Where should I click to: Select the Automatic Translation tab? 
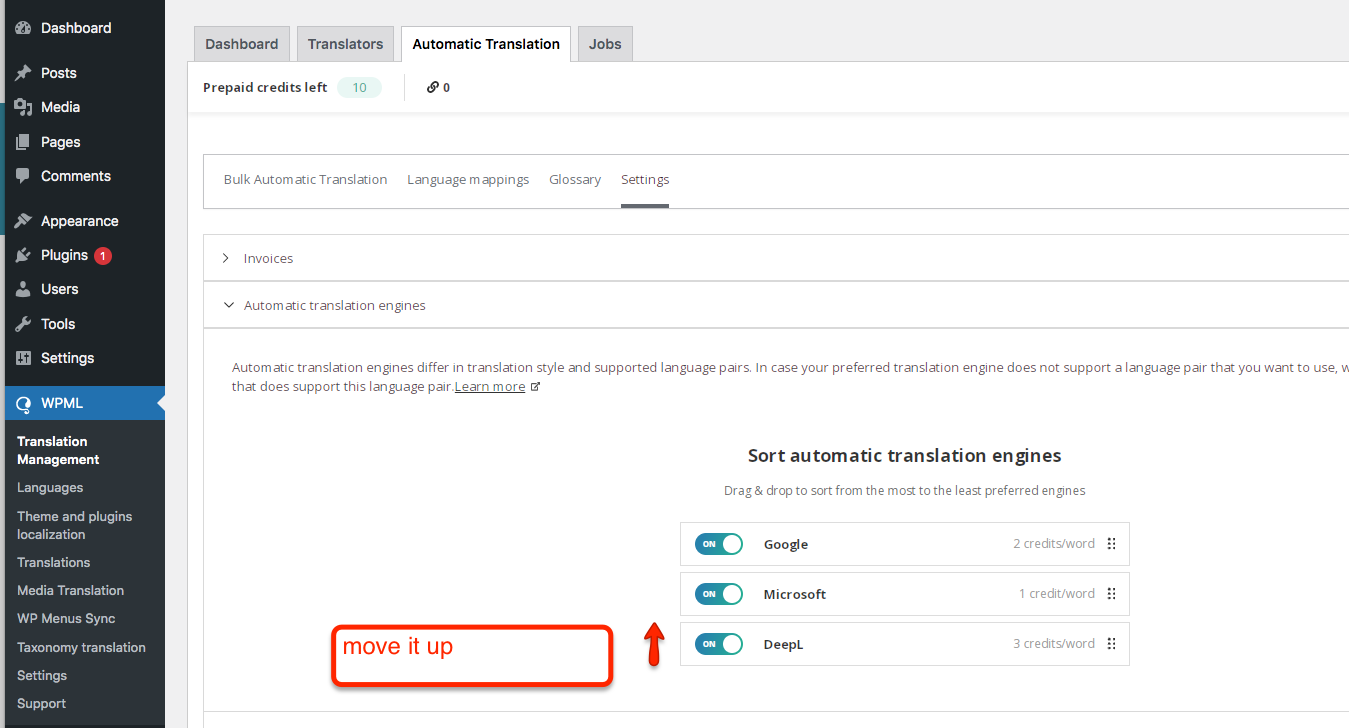486,44
